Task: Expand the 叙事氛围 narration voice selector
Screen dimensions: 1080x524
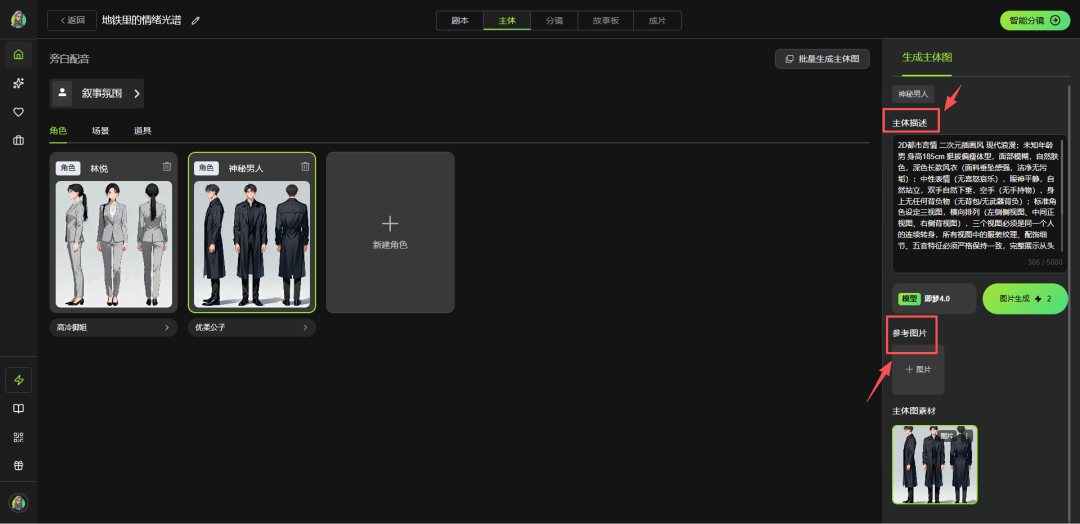Action: click(x=97, y=94)
